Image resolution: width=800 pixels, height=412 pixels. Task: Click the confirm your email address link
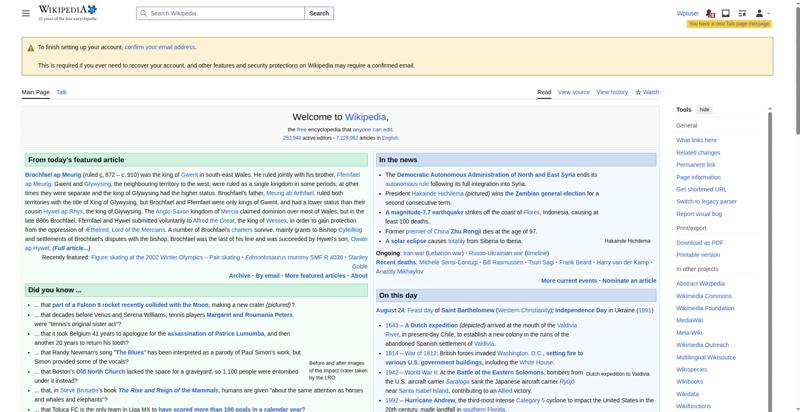click(160, 47)
